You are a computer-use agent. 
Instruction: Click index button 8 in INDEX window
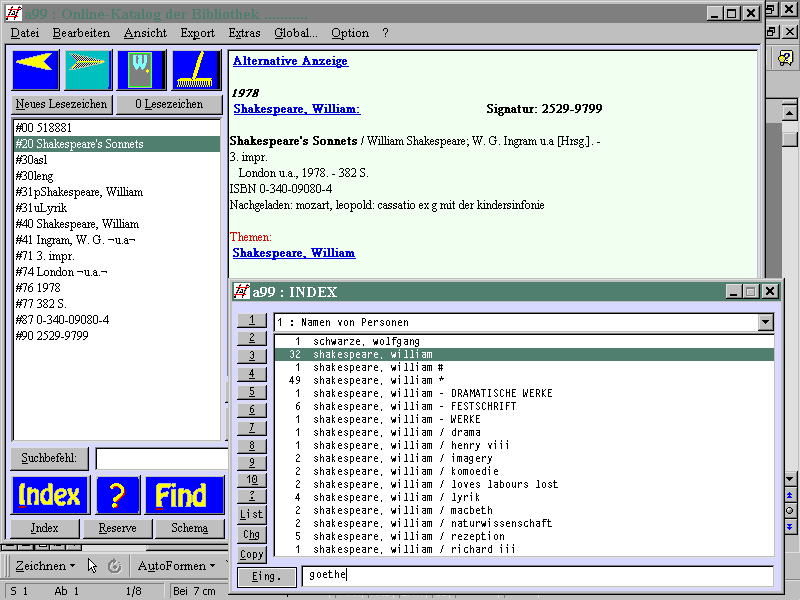(252, 445)
